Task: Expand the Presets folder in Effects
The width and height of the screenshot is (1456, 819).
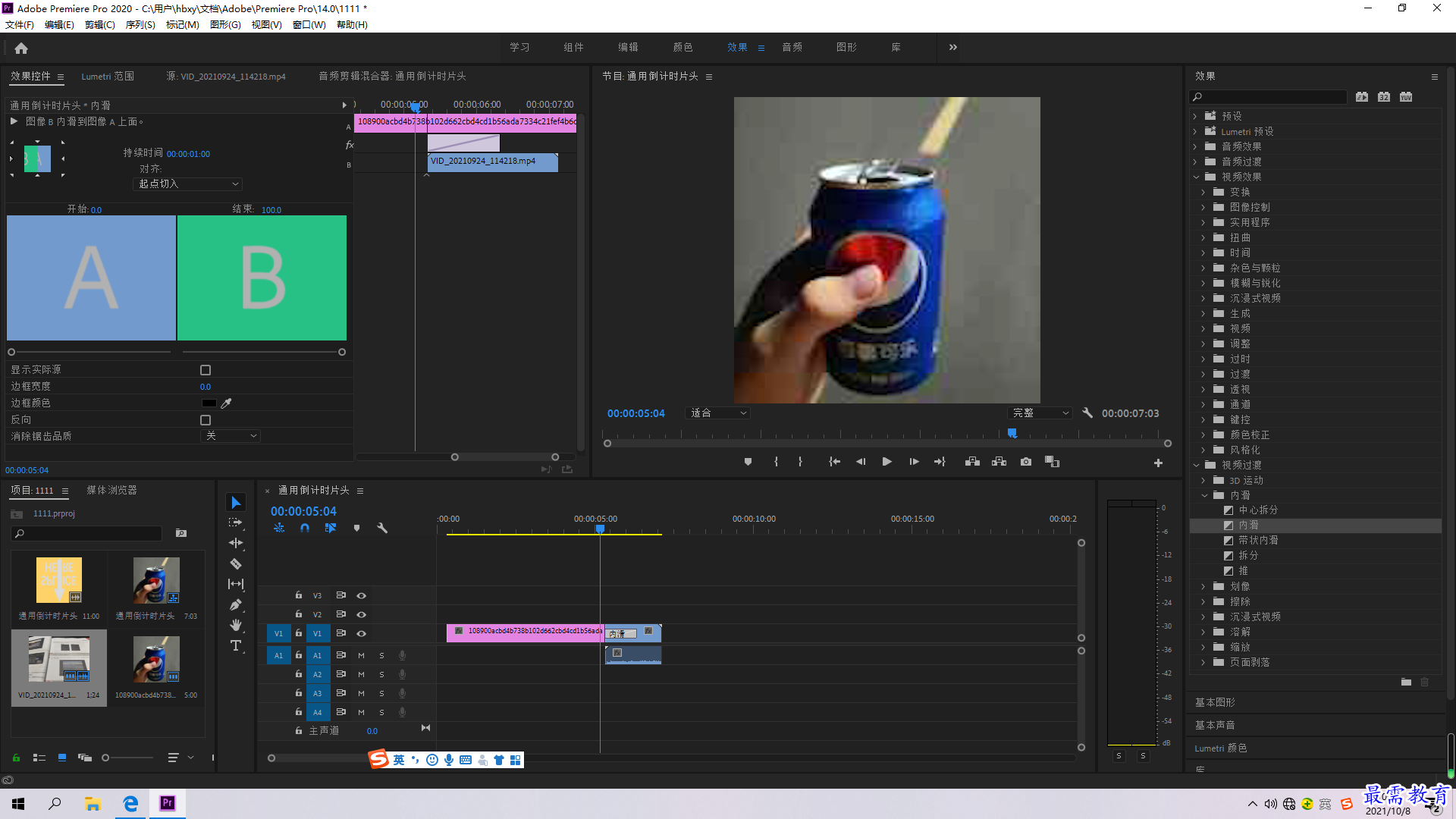Action: click(1196, 116)
